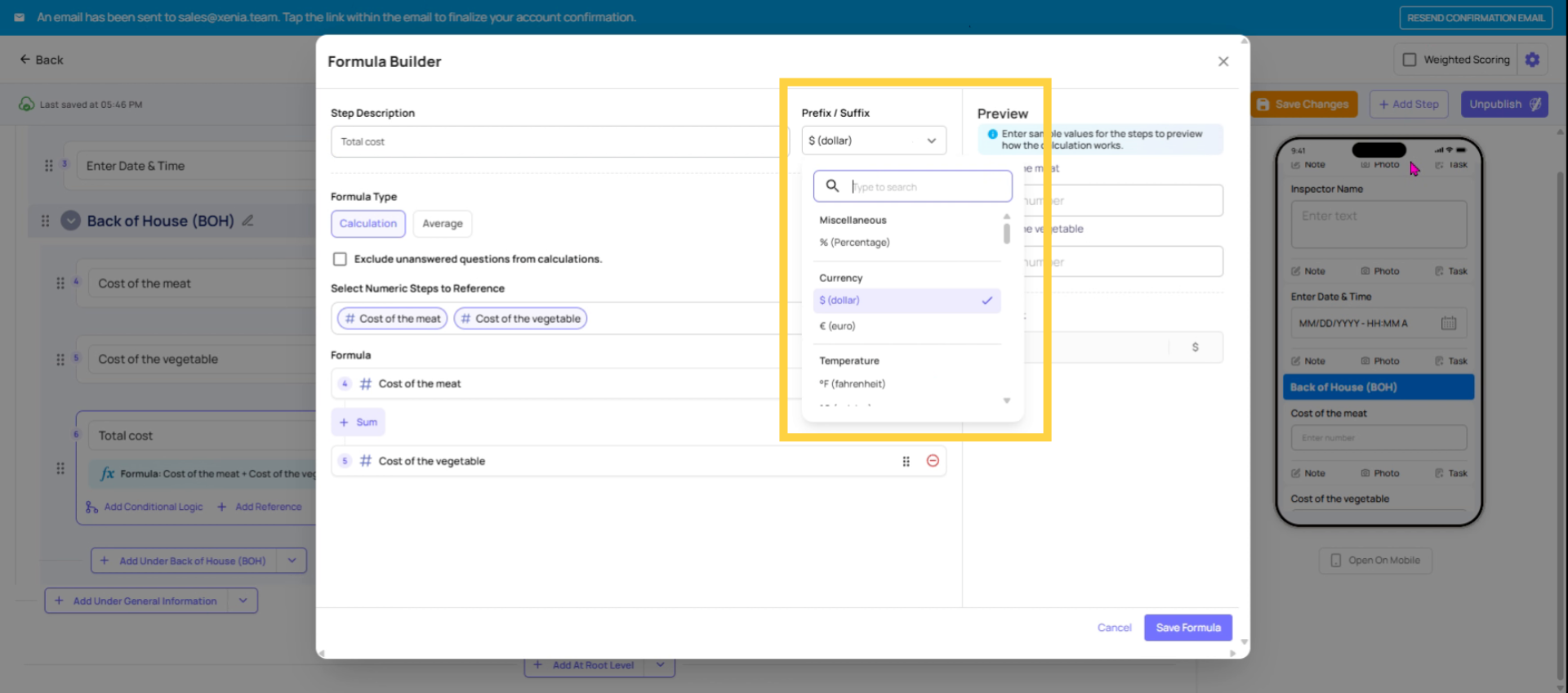Screen dimensions: 1568x693
Task: Click the Cancel link
Action: tap(1114, 628)
